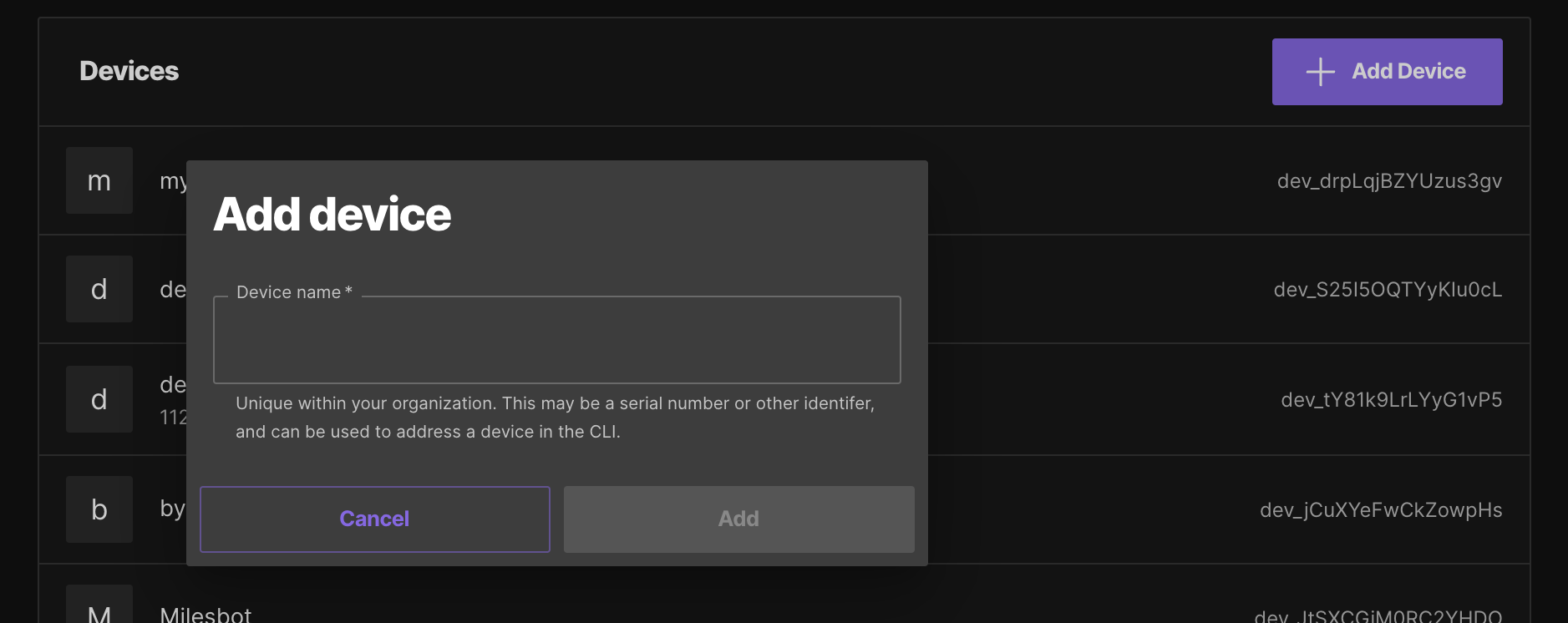Select device ID dev_S25I5OQTYyKlu0cL

pyautogui.click(x=1388, y=290)
